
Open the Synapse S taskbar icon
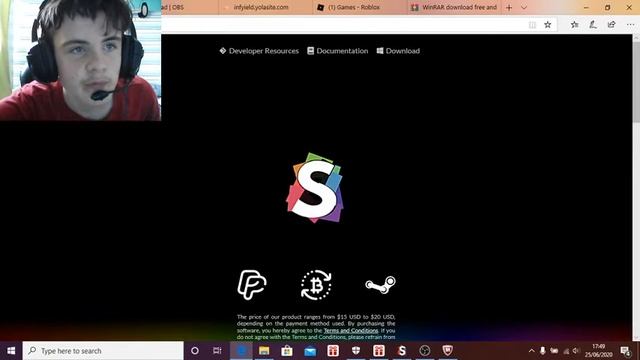[x=402, y=351]
